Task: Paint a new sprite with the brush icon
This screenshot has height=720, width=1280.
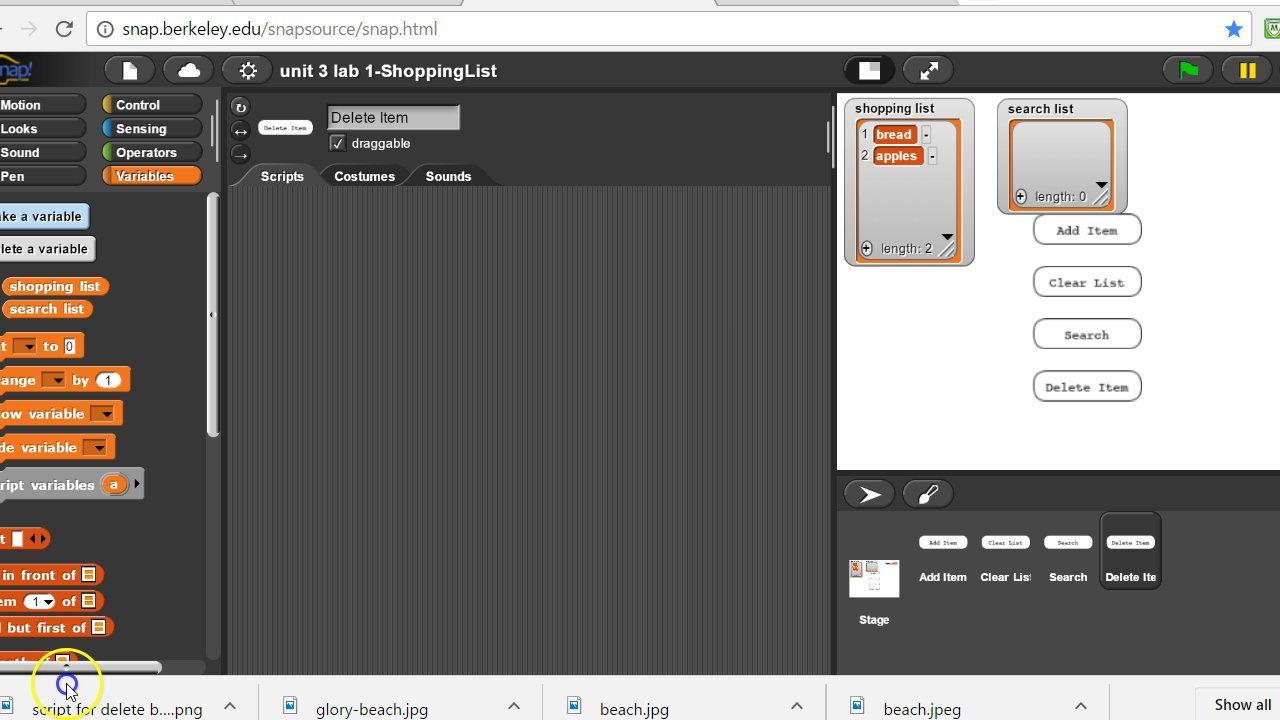Action: (928, 494)
